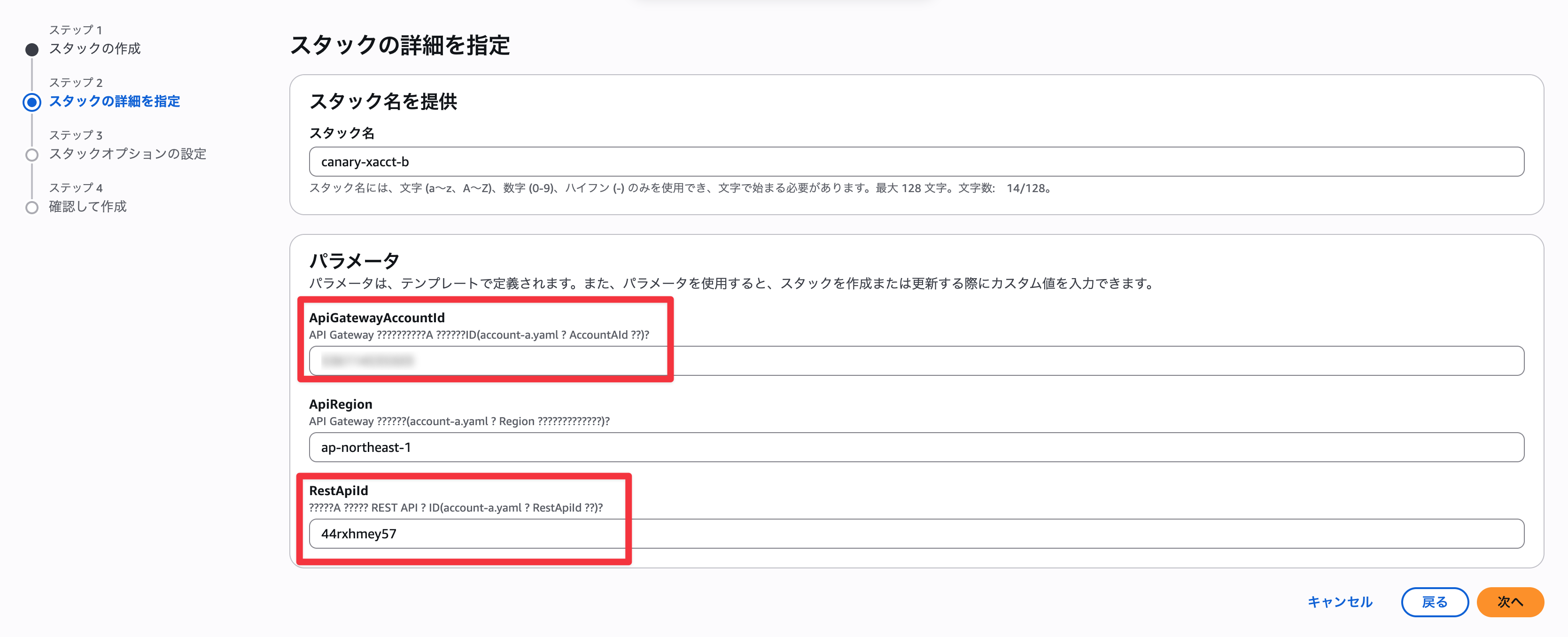Click step 4 確認して作成 label
1568x637 pixels.
tap(88, 206)
